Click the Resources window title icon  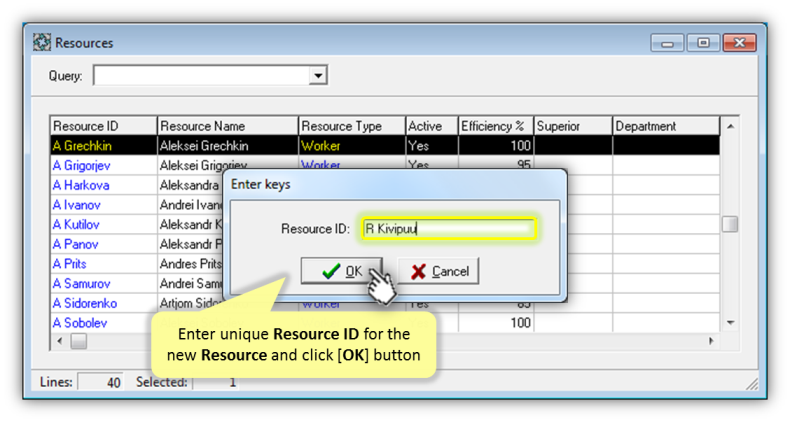click(x=42, y=43)
